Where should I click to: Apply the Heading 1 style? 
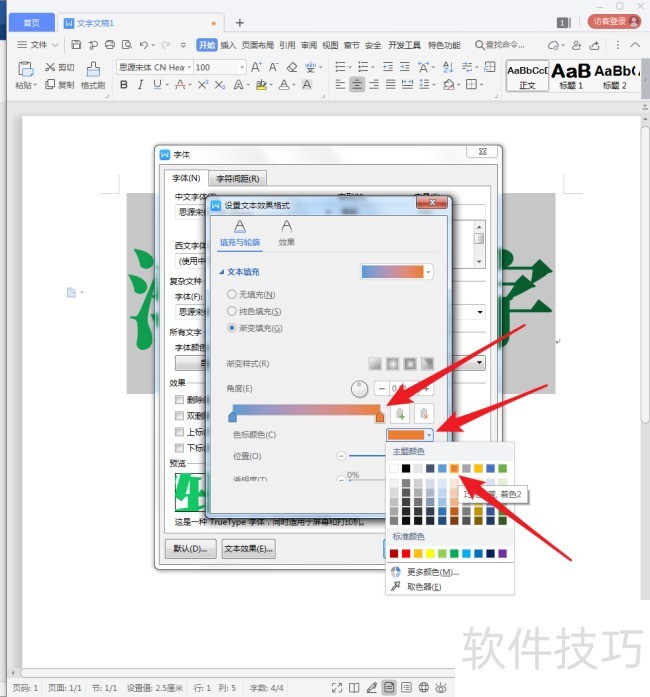pyautogui.click(x=571, y=76)
